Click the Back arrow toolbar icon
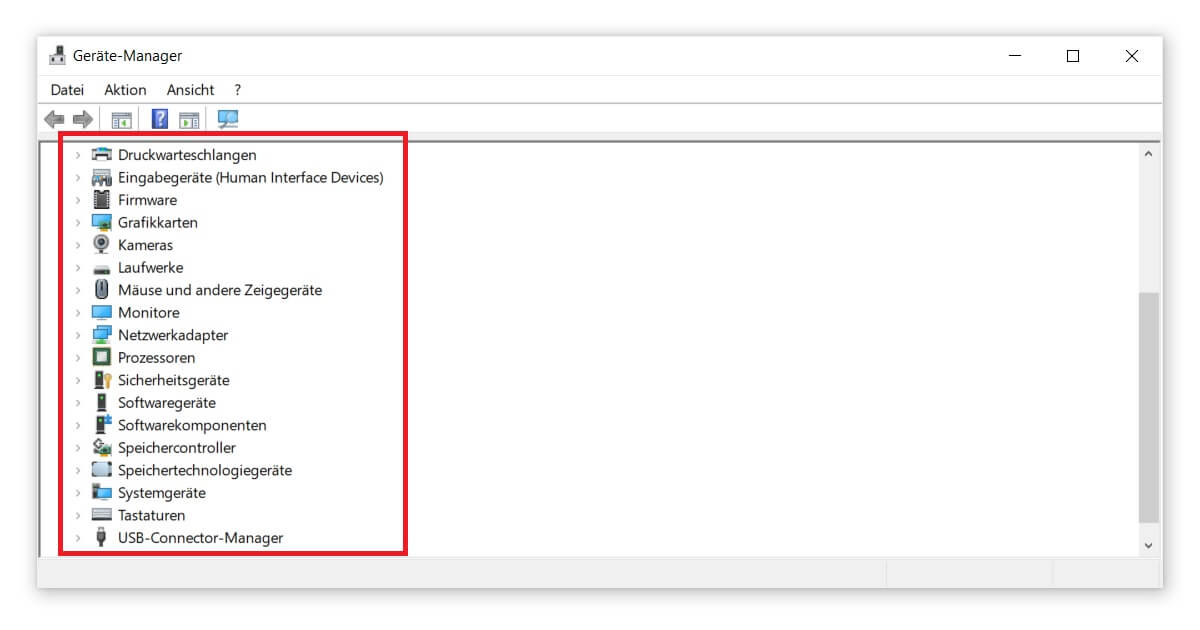Image resolution: width=1200 pixels, height=630 pixels. tap(54, 120)
